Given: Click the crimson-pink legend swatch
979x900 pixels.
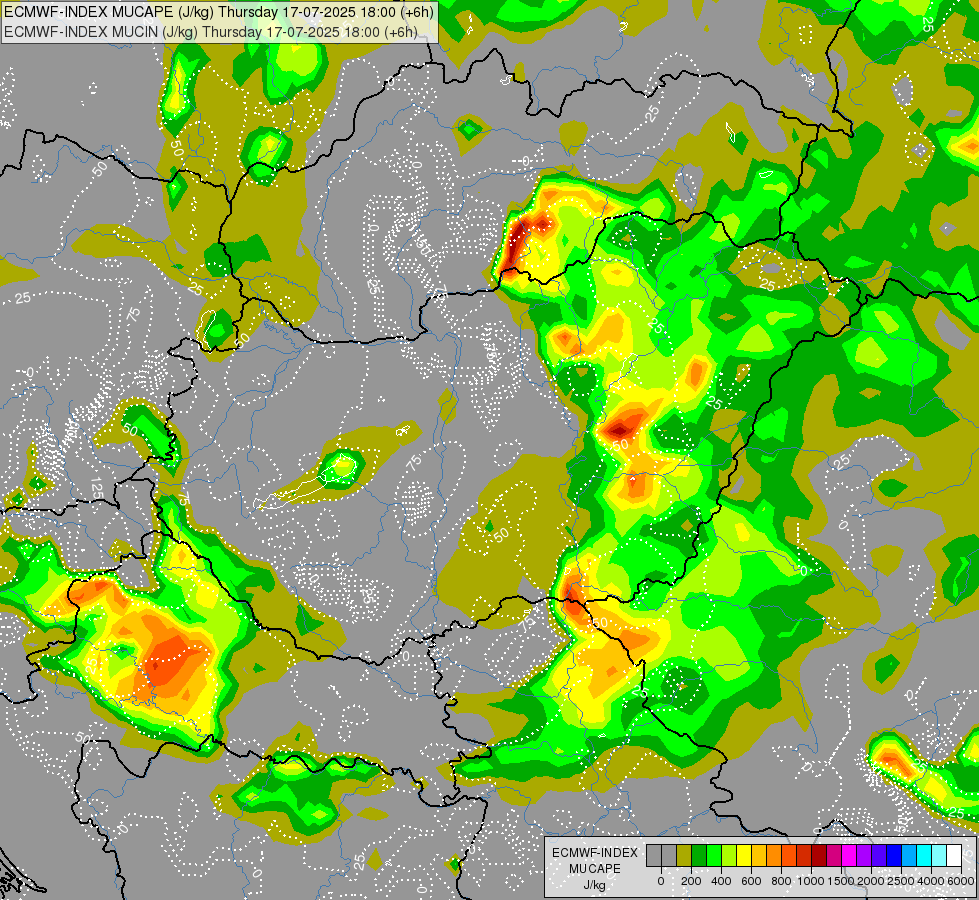Looking at the screenshot, I should pos(834,856).
